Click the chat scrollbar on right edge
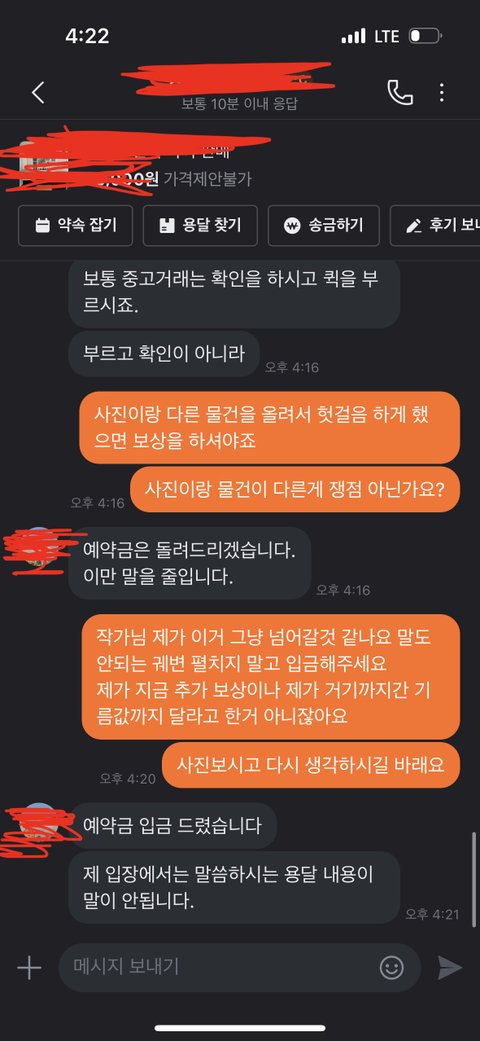The height and width of the screenshot is (1041, 480). 473,880
